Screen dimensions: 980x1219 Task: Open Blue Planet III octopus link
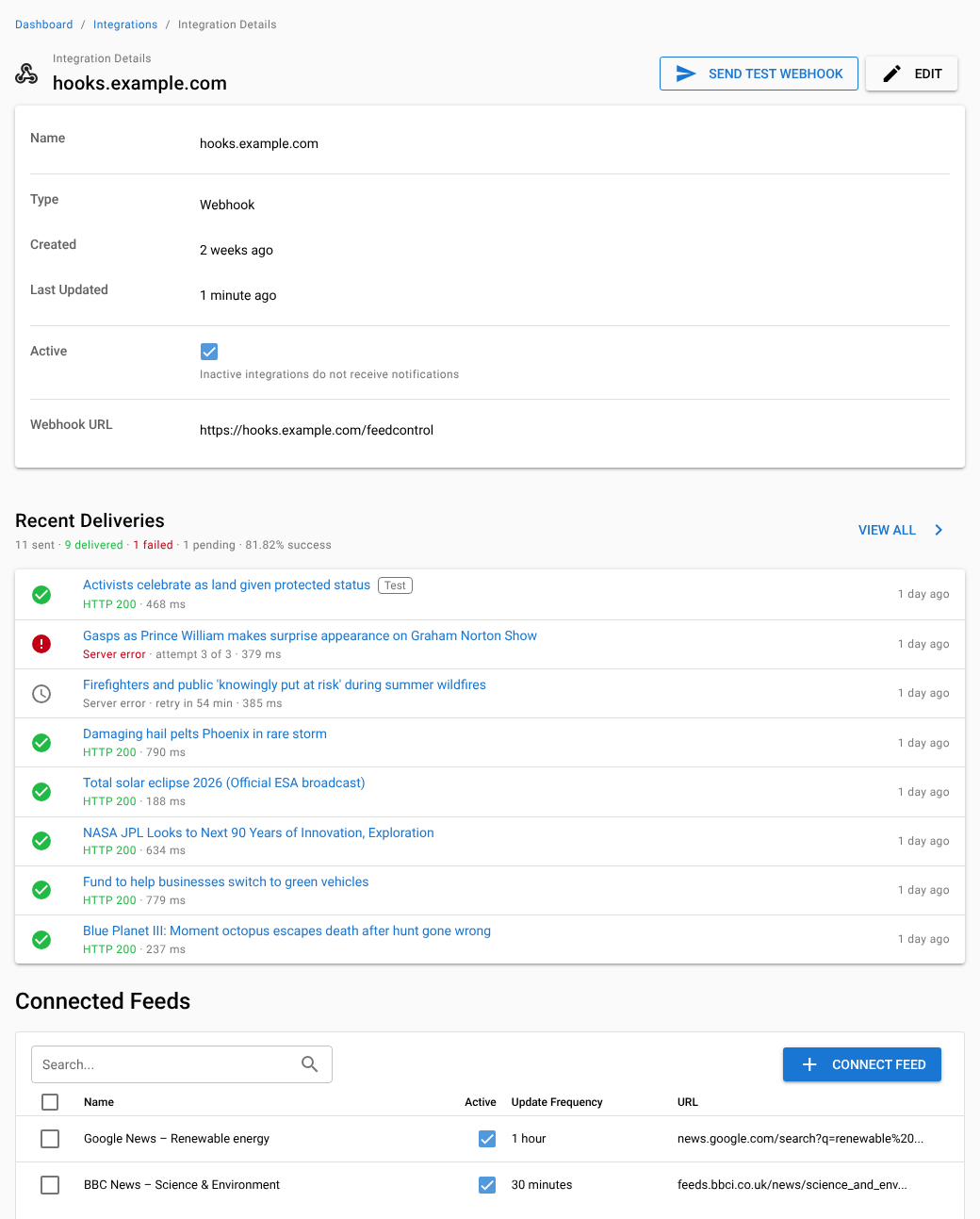286,931
